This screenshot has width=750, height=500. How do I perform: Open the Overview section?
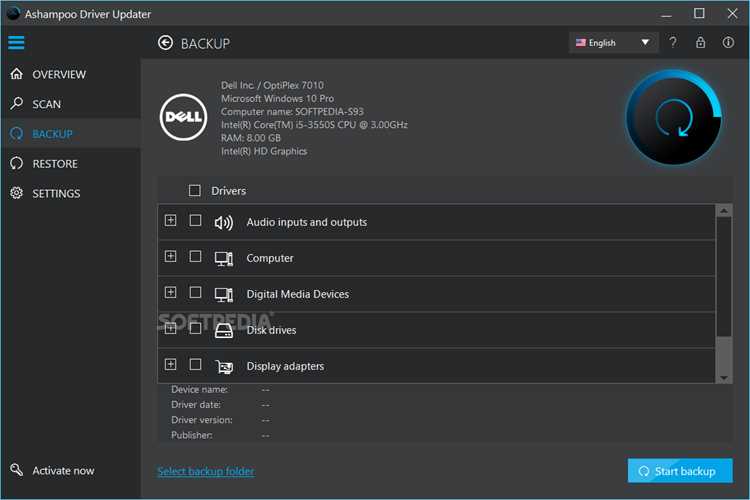tap(71, 74)
